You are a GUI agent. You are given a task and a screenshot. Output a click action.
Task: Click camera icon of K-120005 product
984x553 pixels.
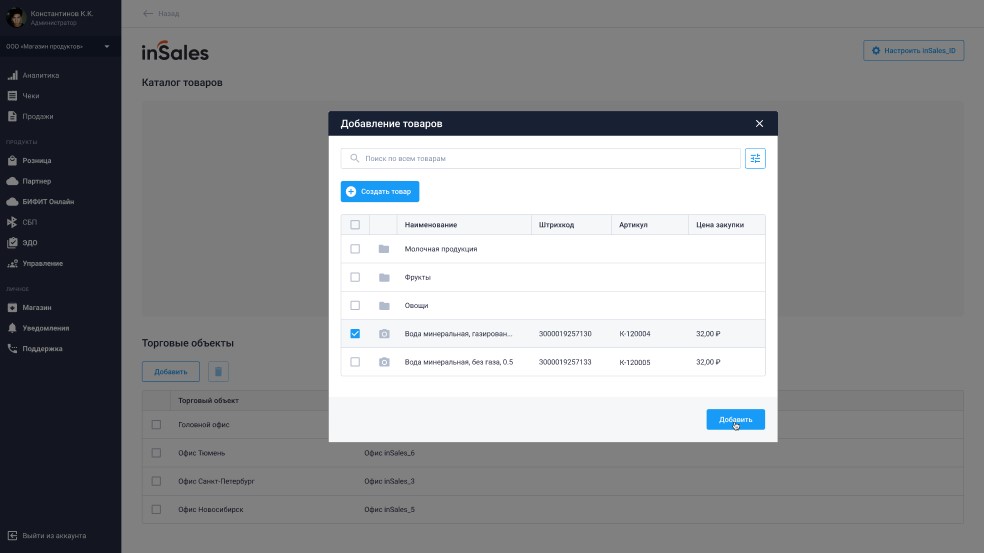pos(384,362)
